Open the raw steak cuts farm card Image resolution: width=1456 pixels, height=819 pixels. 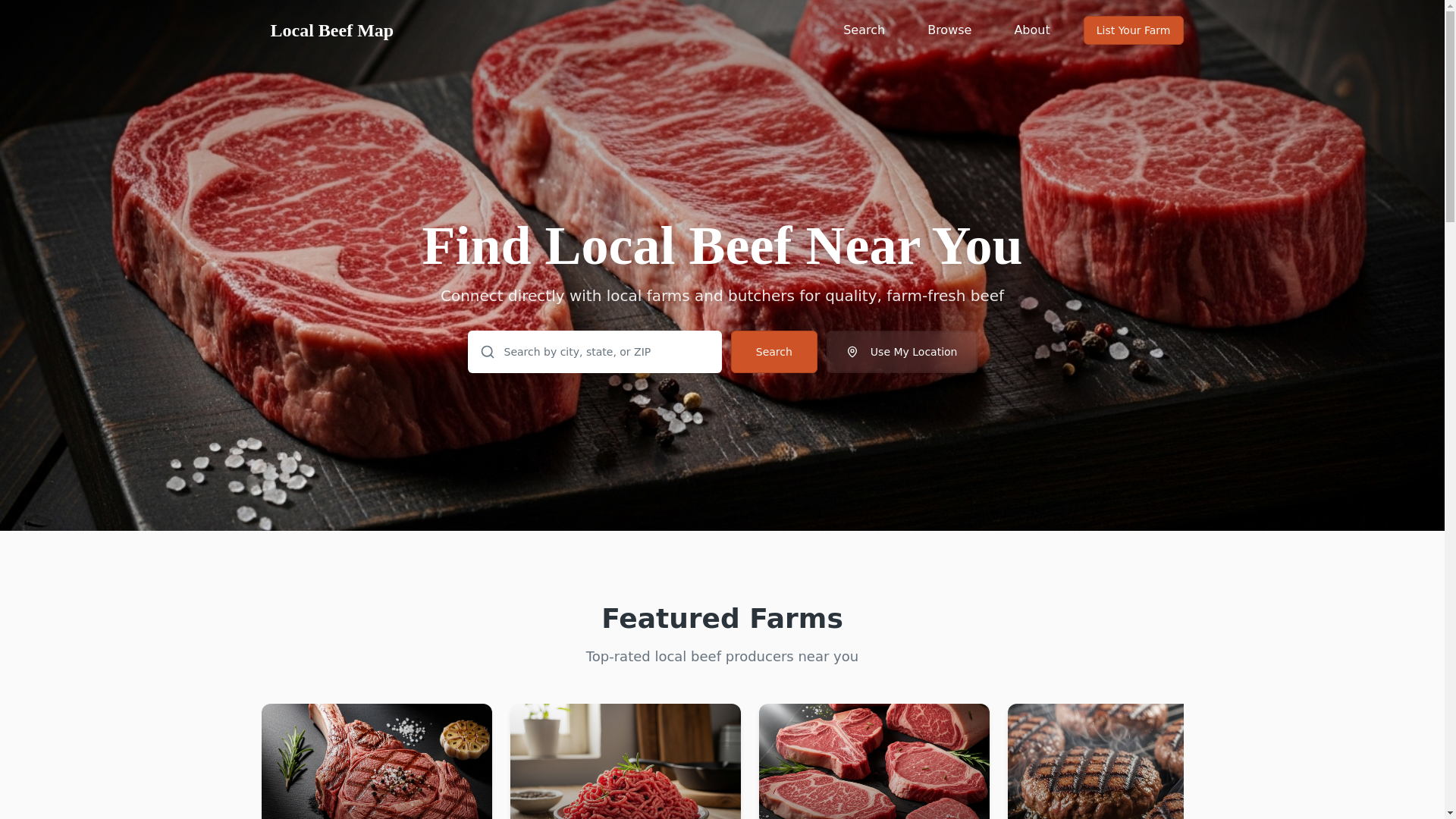[874, 761]
